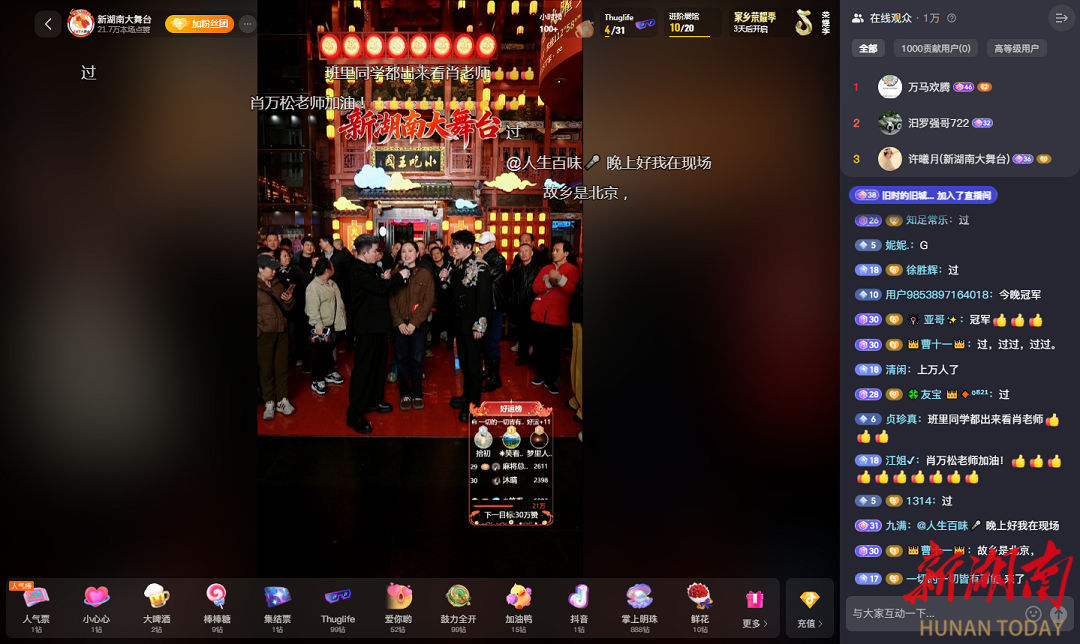Open 新湖南大舞台 streamer avatar
1080x644 pixels.
click(x=80, y=23)
